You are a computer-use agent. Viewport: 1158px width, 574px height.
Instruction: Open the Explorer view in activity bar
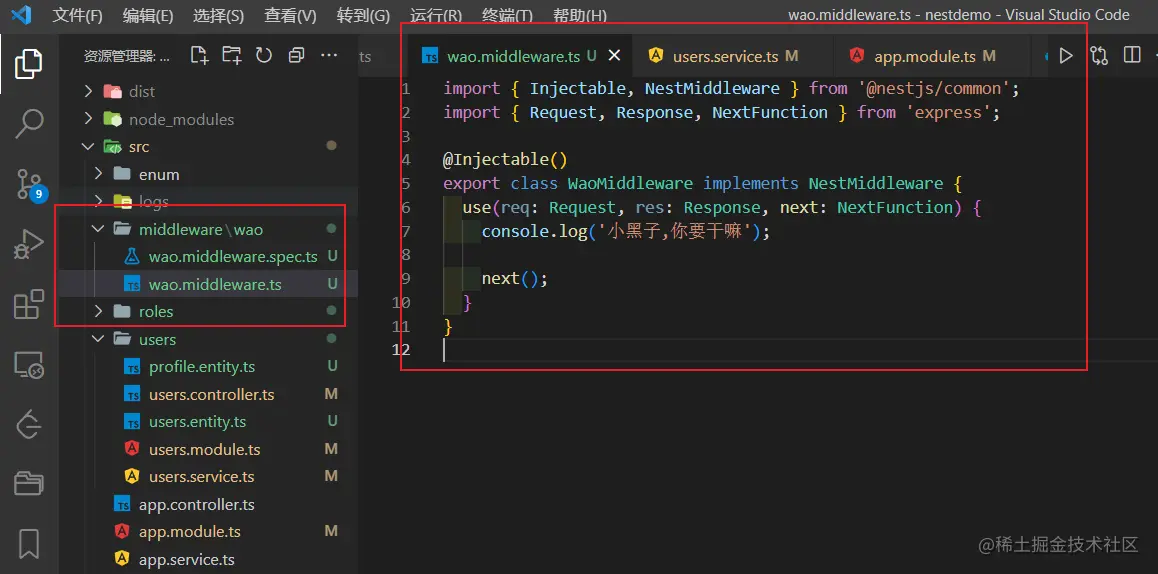(29, 64)
